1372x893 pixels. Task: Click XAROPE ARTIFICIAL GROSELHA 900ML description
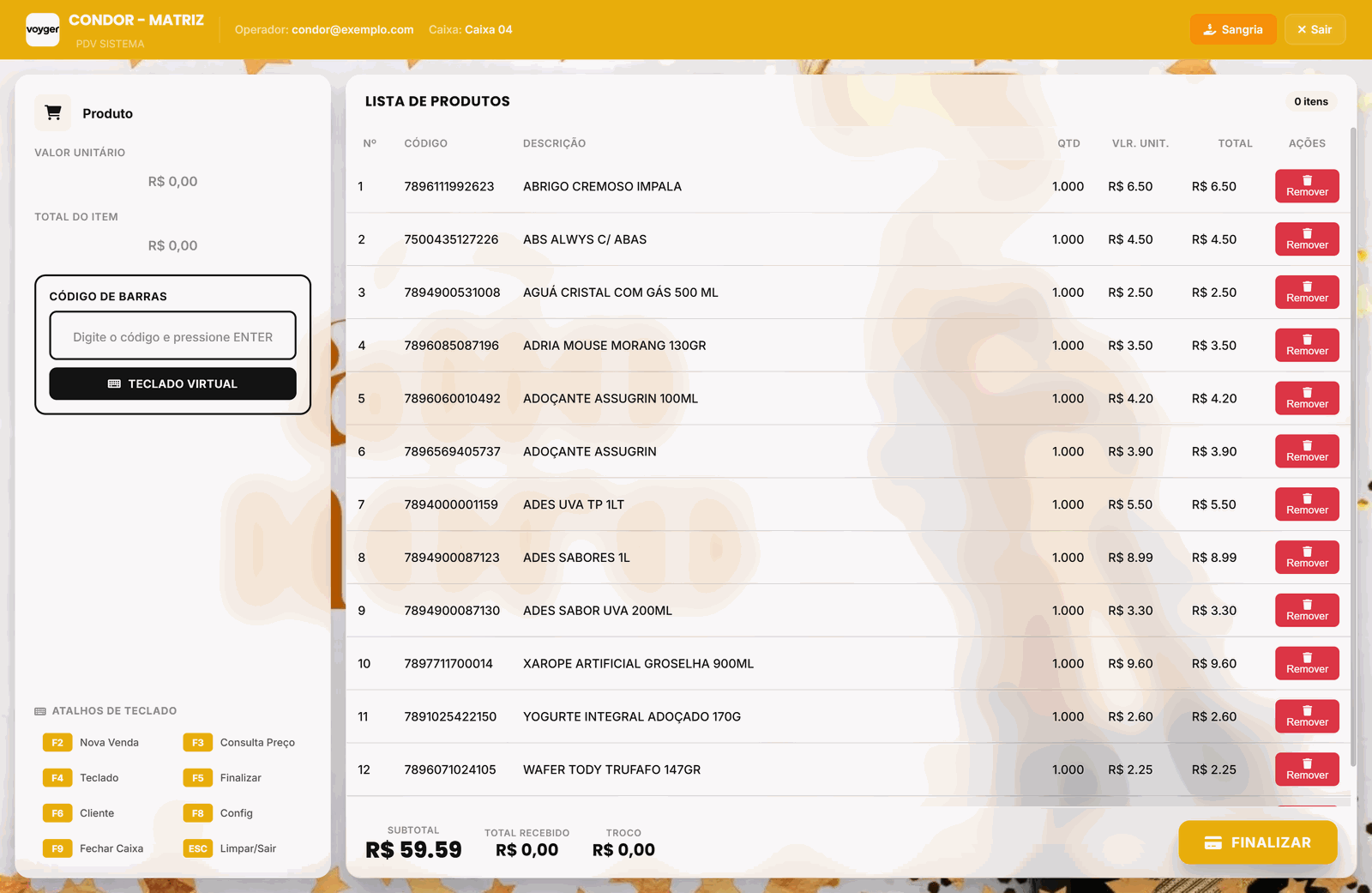[638, 663]
